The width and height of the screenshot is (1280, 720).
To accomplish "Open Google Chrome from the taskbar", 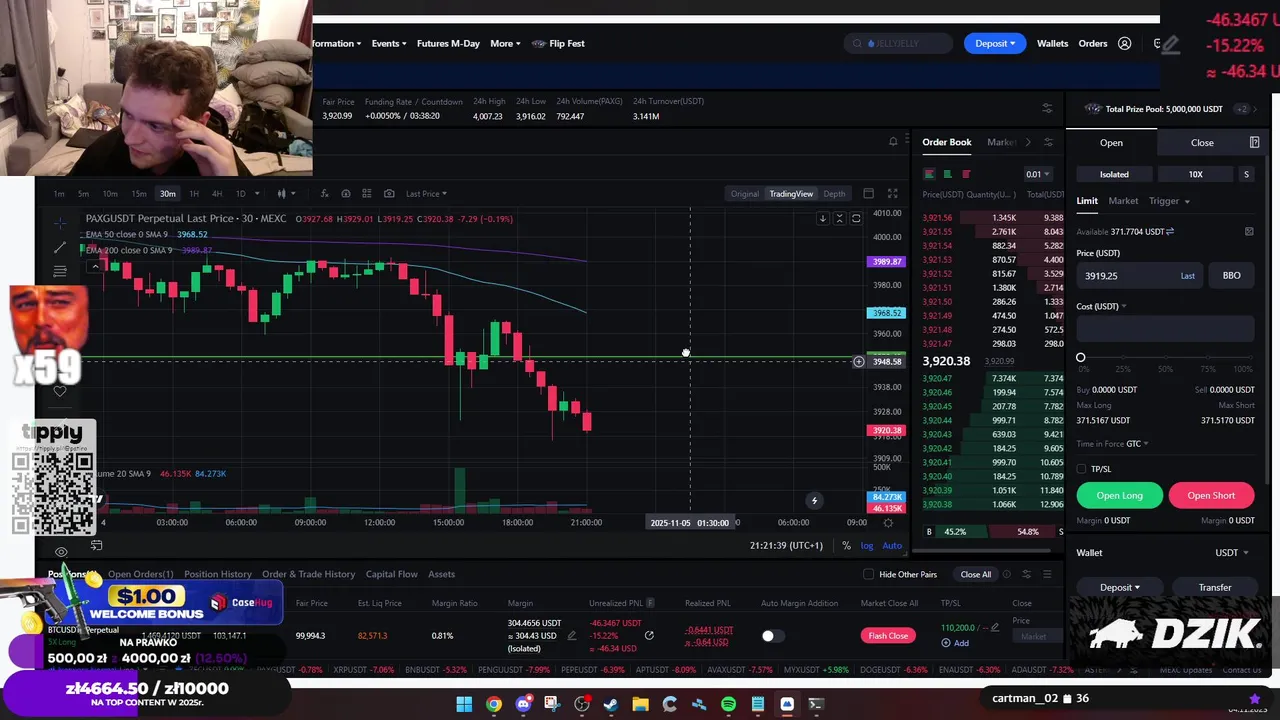I will click(494, 704).
